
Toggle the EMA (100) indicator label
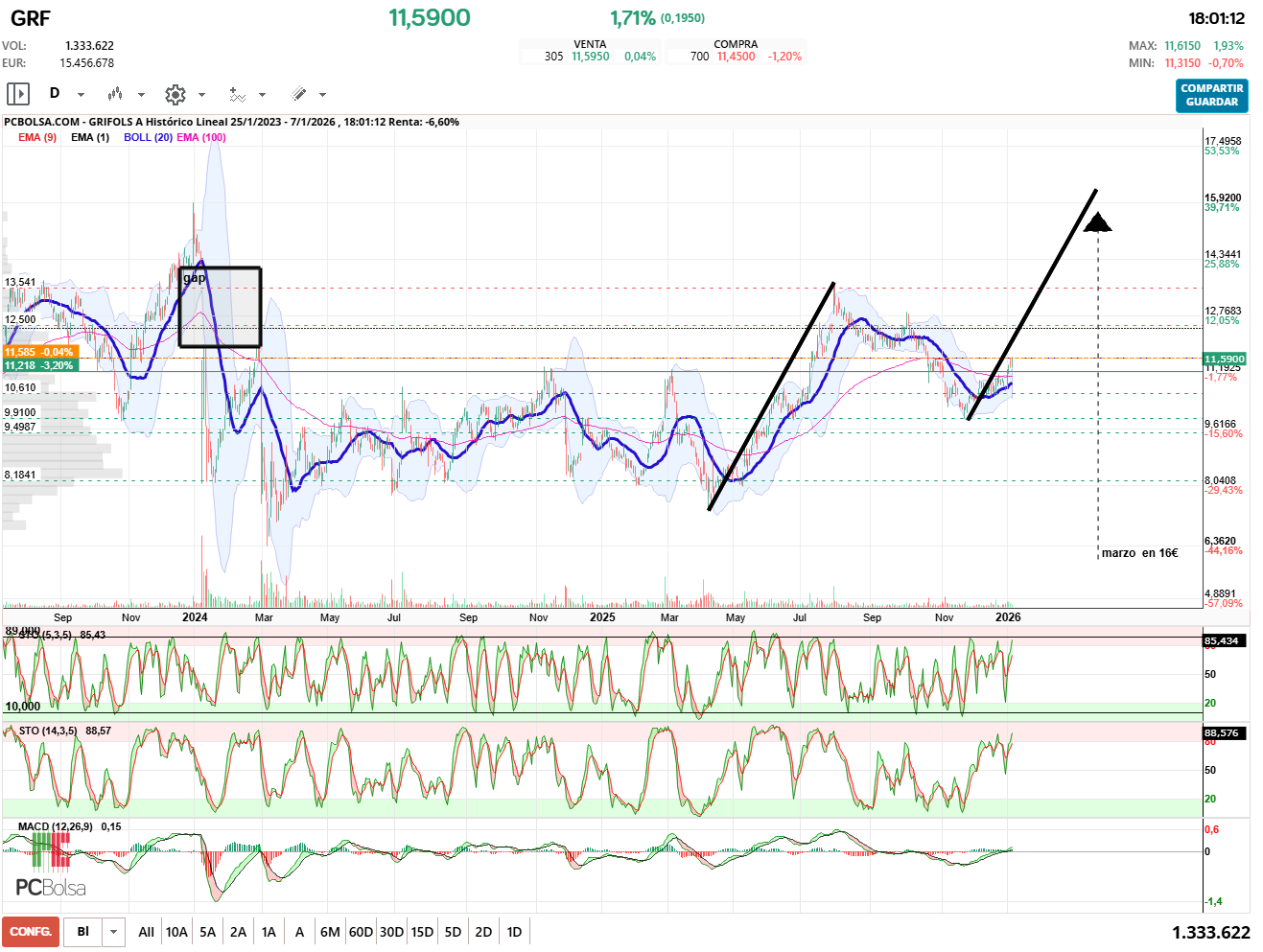(x=201, y=137)
